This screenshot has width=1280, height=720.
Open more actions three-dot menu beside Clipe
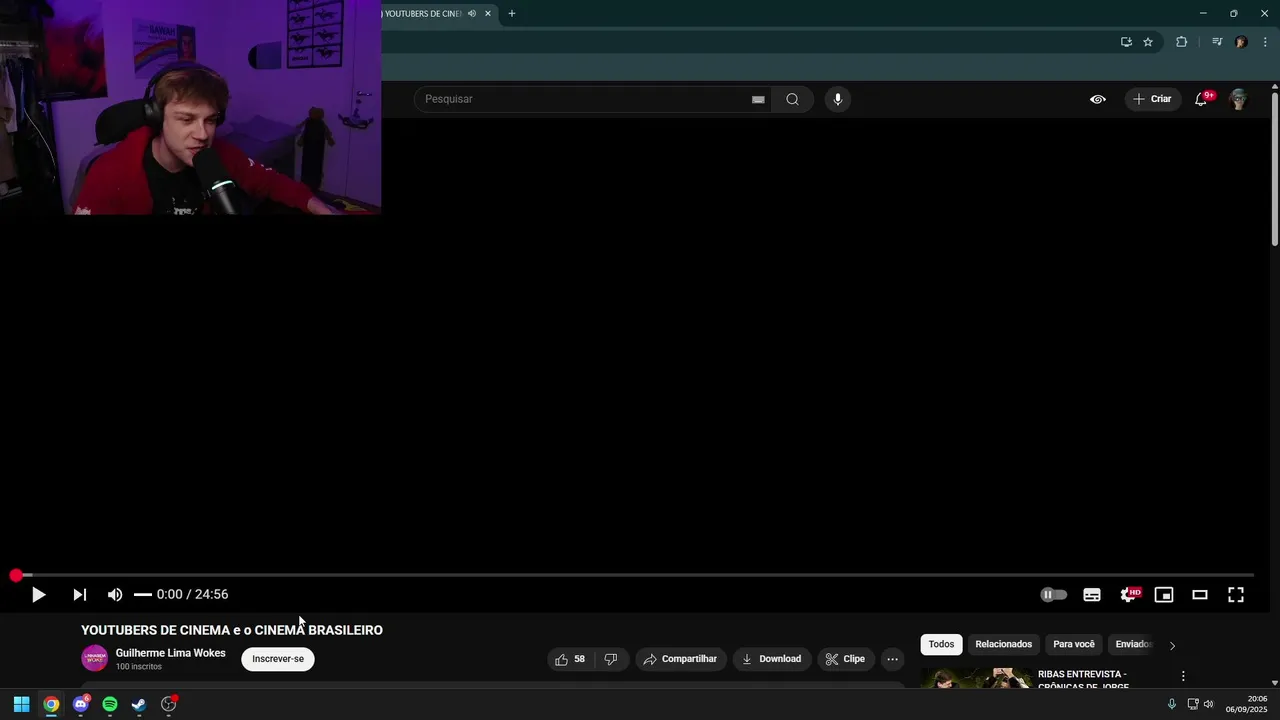893,659
